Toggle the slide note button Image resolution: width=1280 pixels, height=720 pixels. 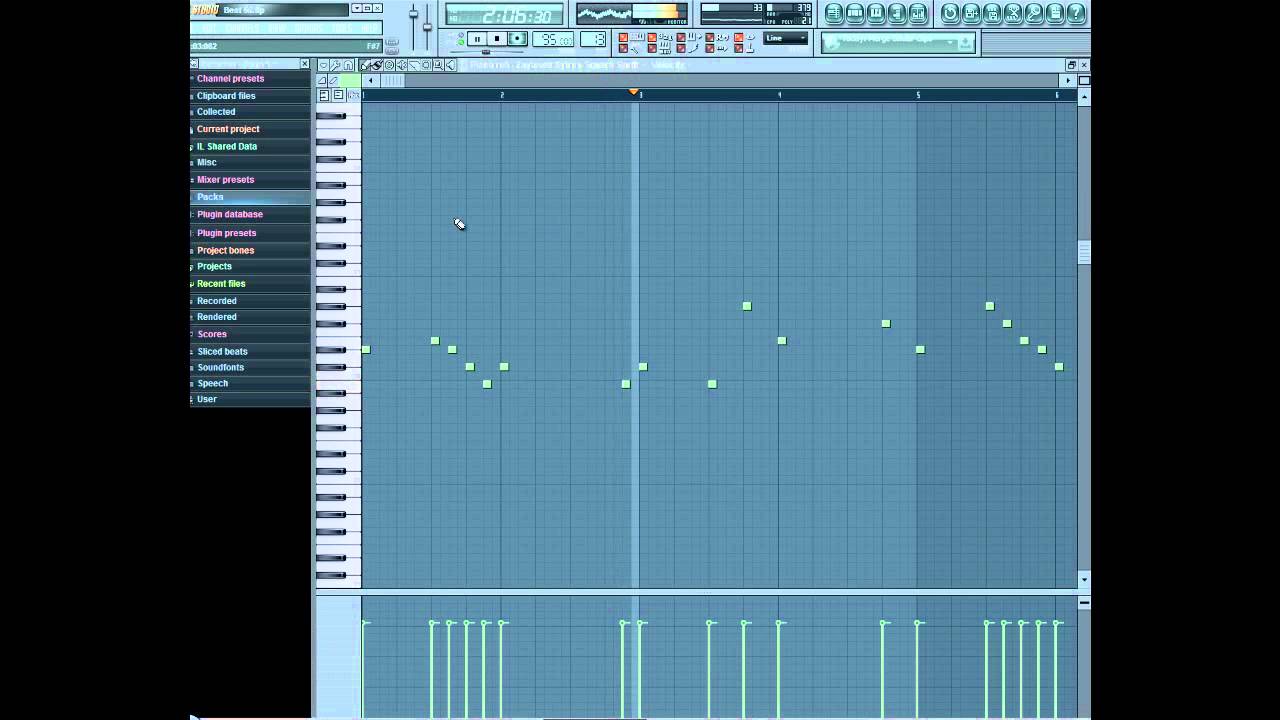322,81
